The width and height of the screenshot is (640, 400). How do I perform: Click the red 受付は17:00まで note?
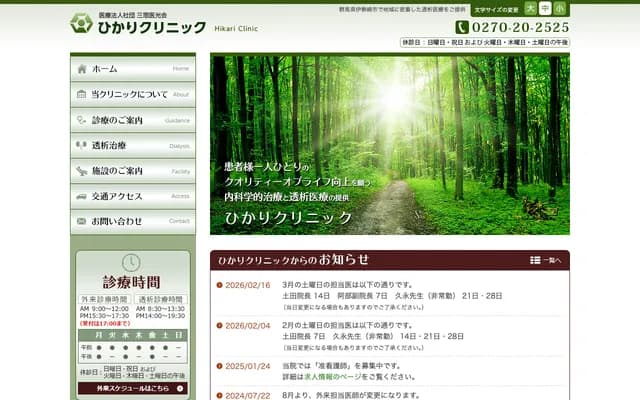105,323
